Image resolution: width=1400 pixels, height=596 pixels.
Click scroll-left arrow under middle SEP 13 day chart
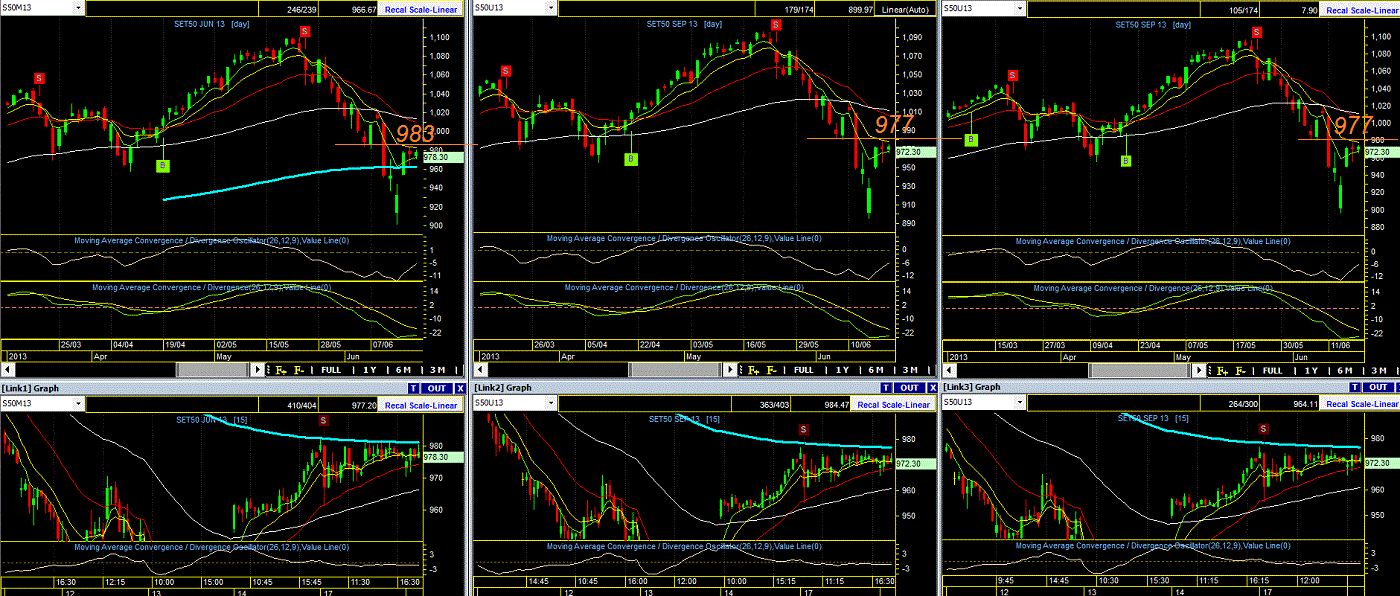coord(480,369)
